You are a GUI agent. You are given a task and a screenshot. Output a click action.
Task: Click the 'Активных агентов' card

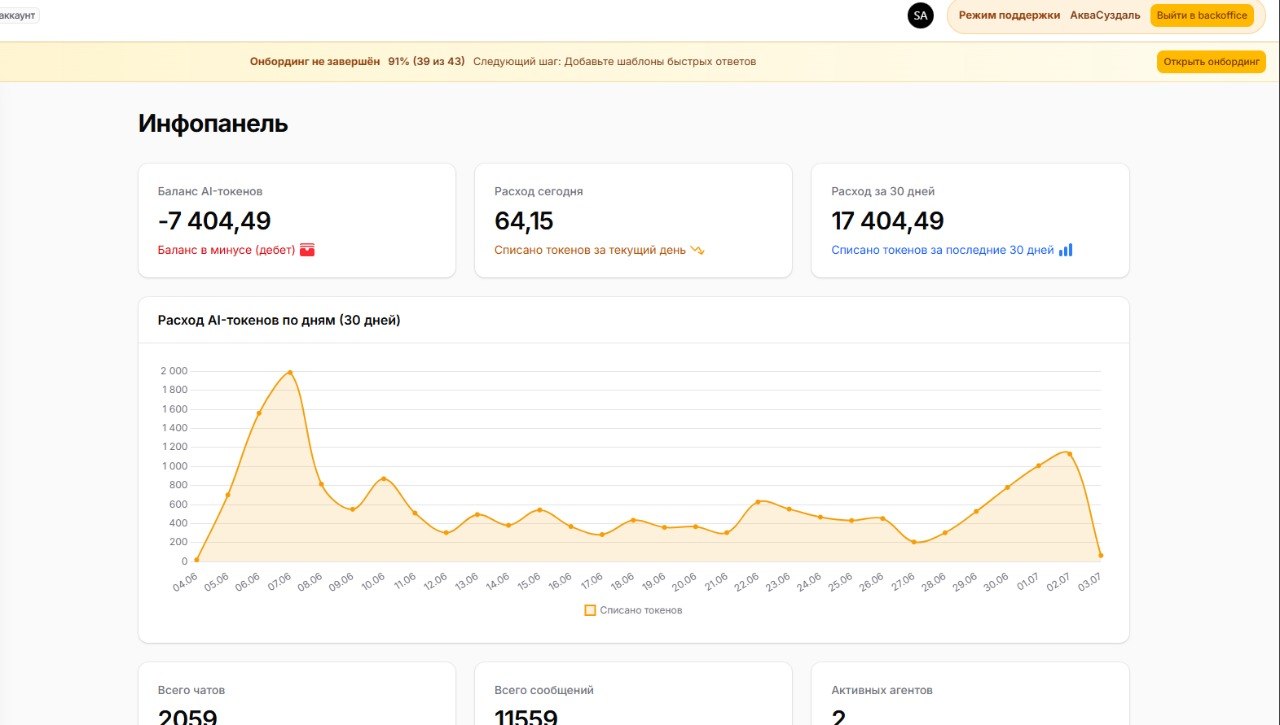click(x=970, y=694)
